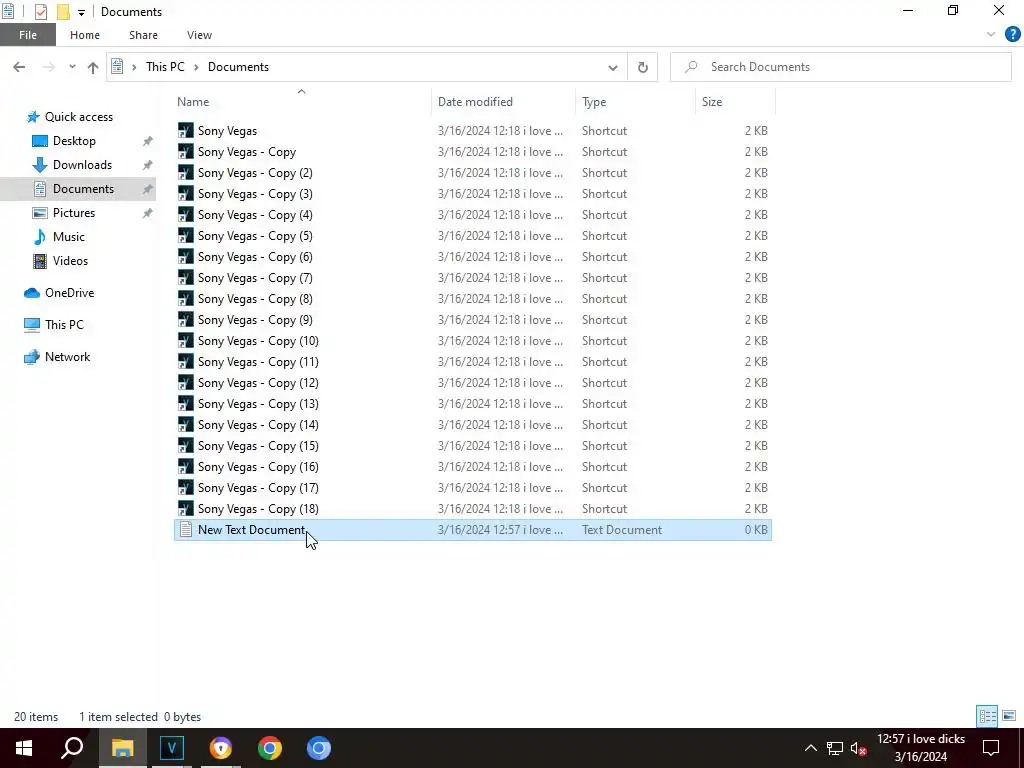Click the Search Documents field
This screenshot has width=1024, height=768.
click(840, 67)
